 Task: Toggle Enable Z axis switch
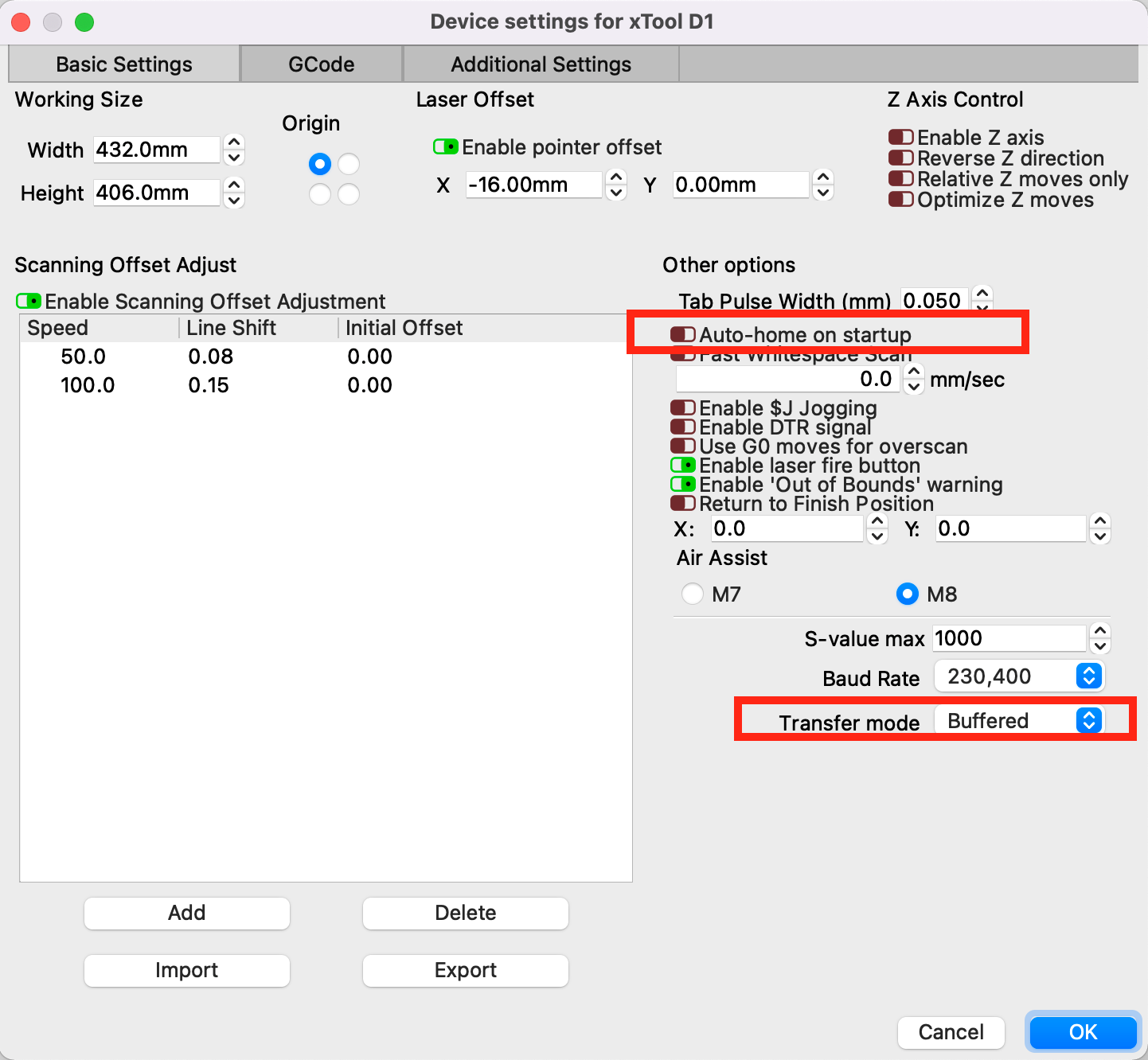[901, 138]
